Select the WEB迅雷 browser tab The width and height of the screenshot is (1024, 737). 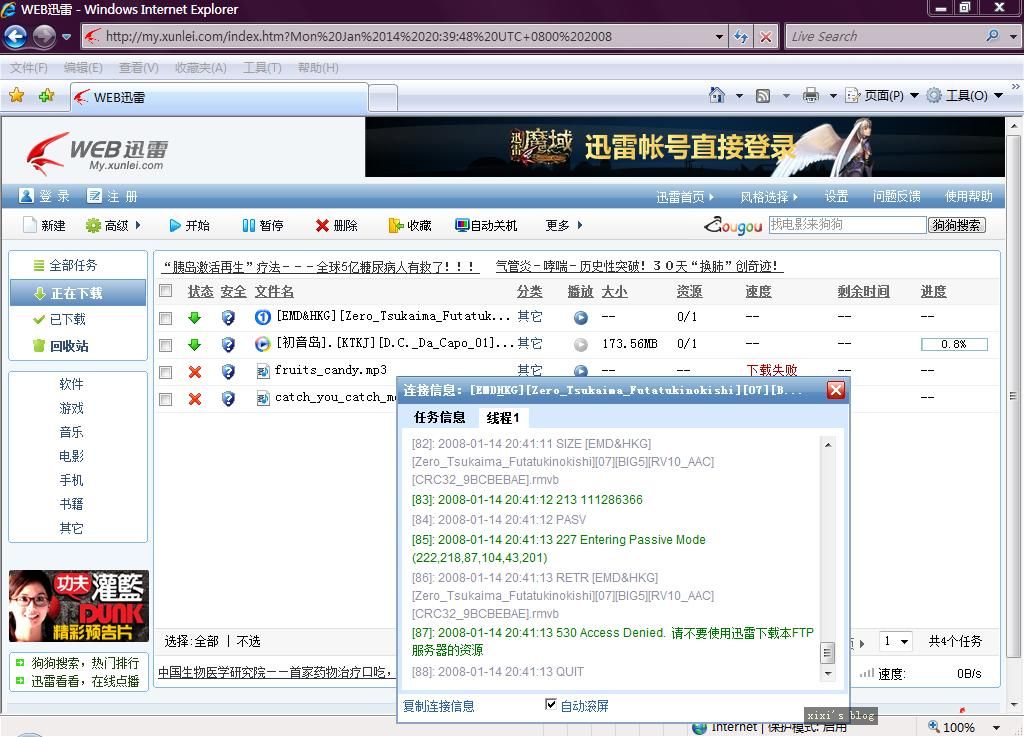(x=219, y=97)
